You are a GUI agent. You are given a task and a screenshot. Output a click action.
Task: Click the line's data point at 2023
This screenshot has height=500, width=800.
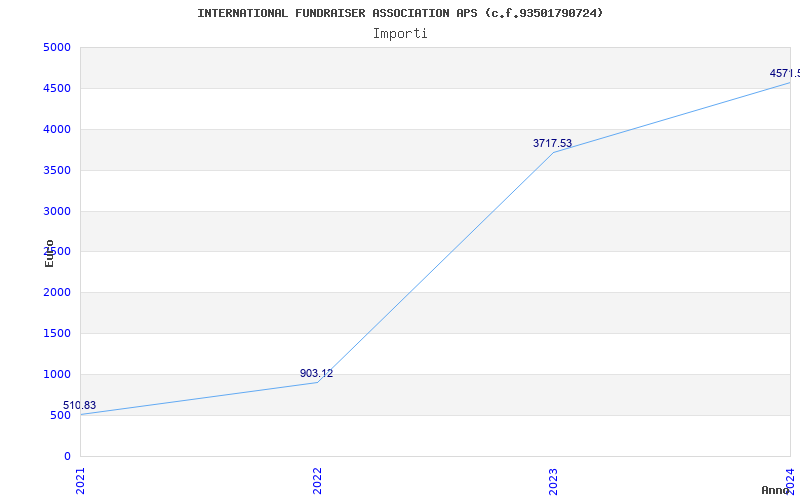554,153
